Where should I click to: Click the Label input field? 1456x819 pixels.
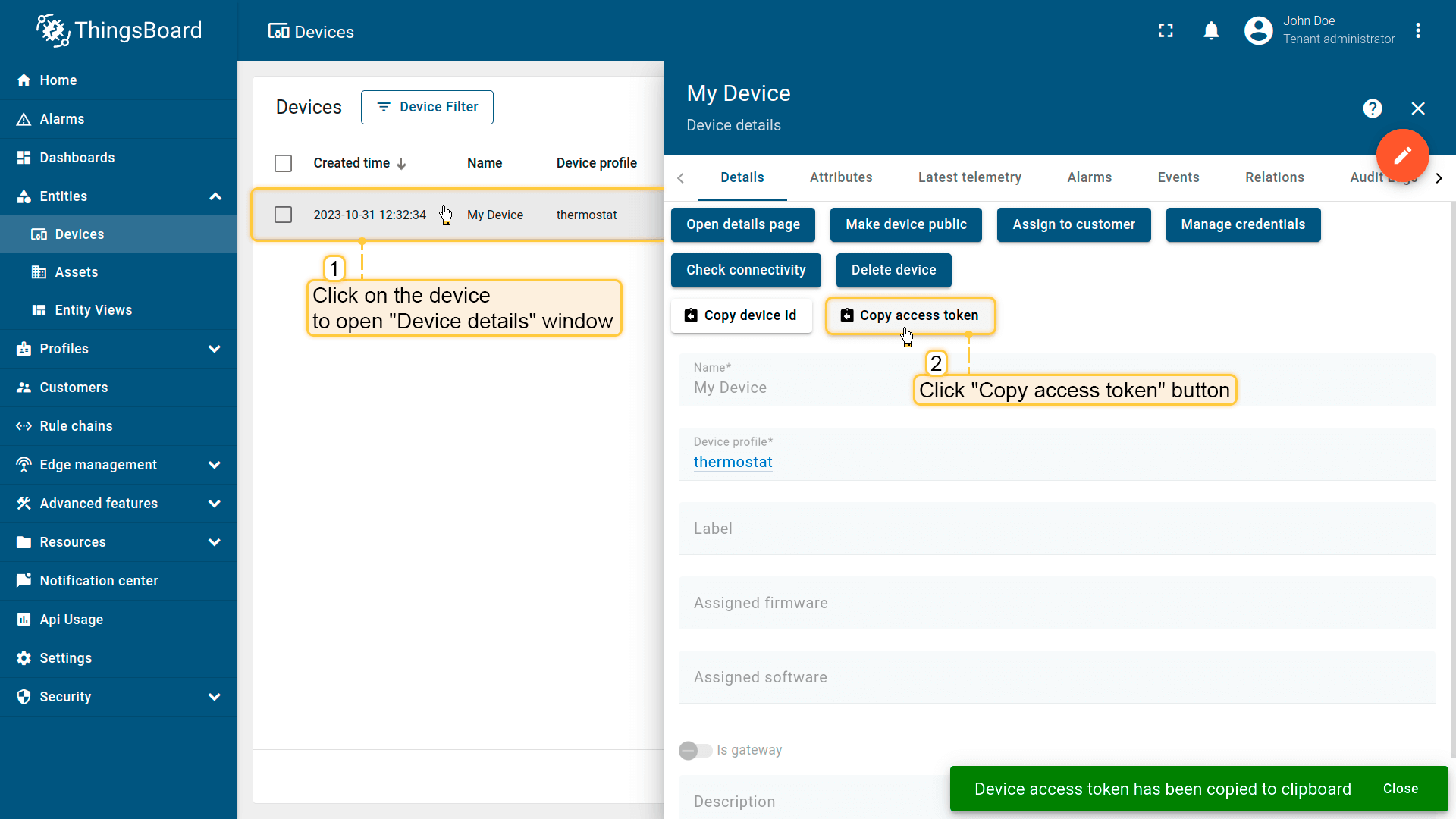(1056, 529)
